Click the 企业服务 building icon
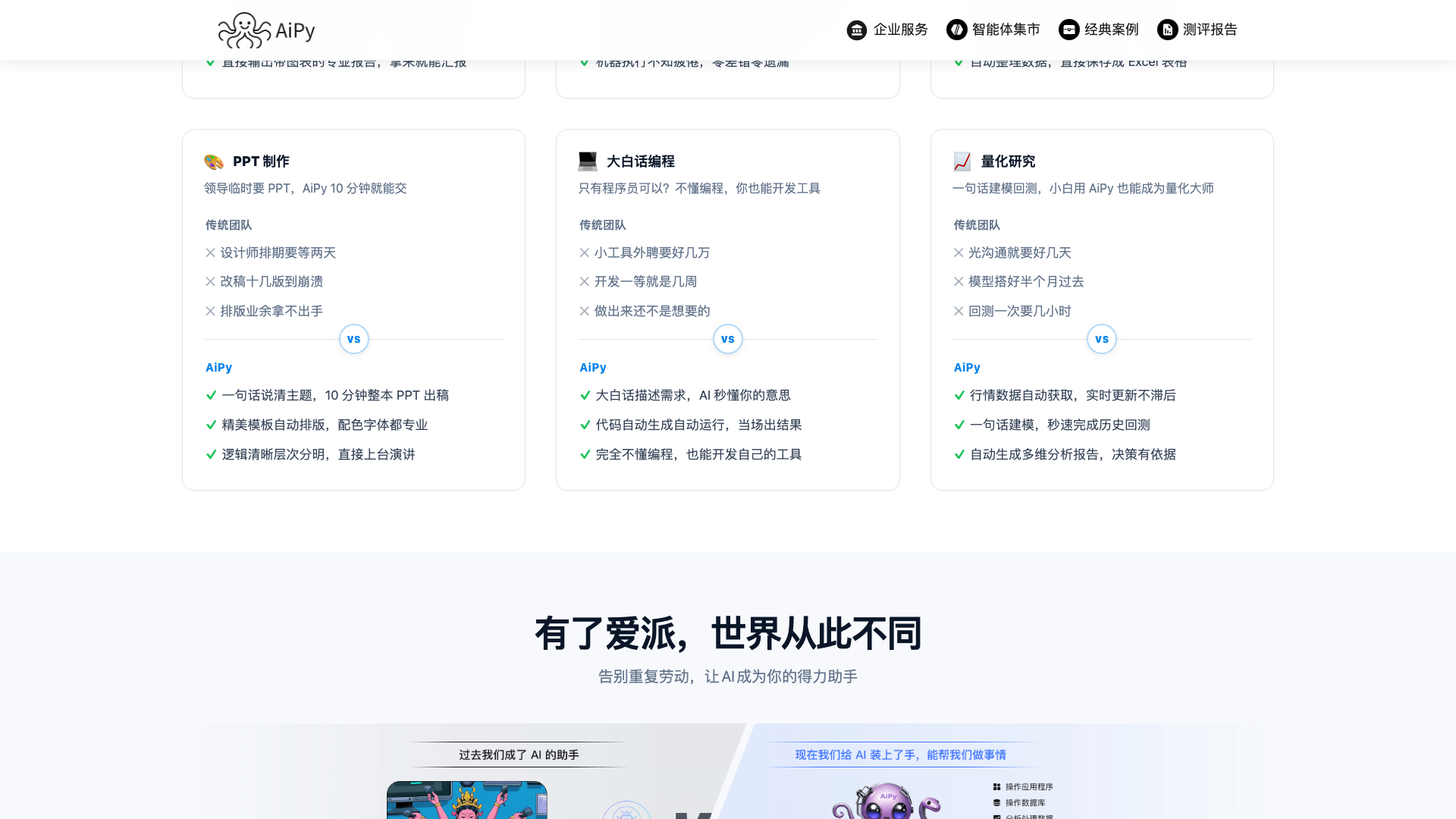This screenshot has height=819, width=1456. (x=857, y=30)
